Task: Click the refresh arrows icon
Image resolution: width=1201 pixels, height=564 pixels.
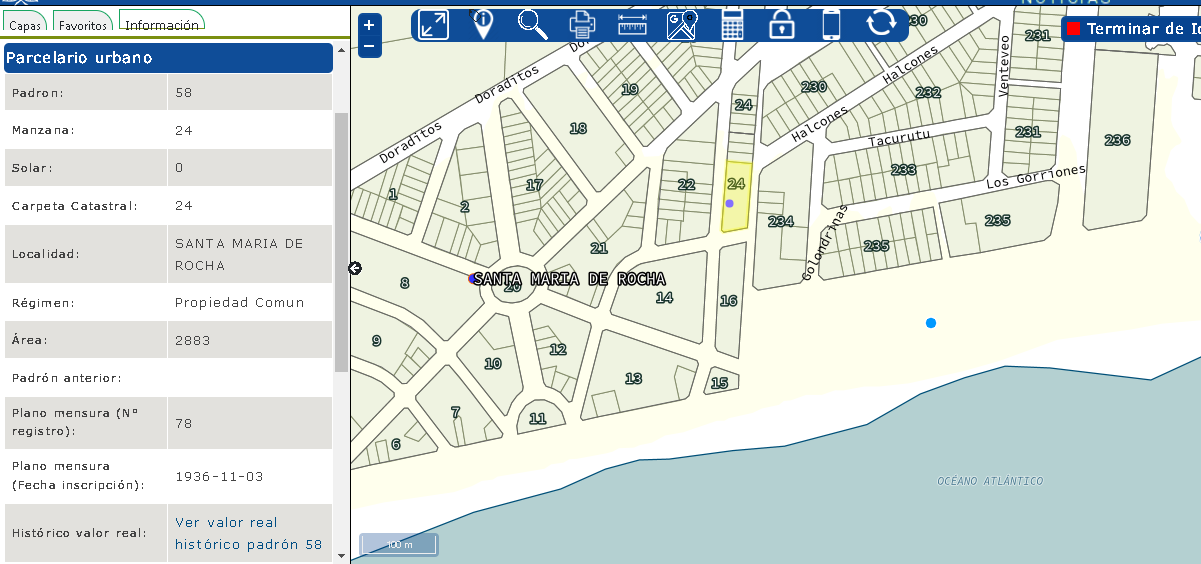Action: (x=881, y=23)
